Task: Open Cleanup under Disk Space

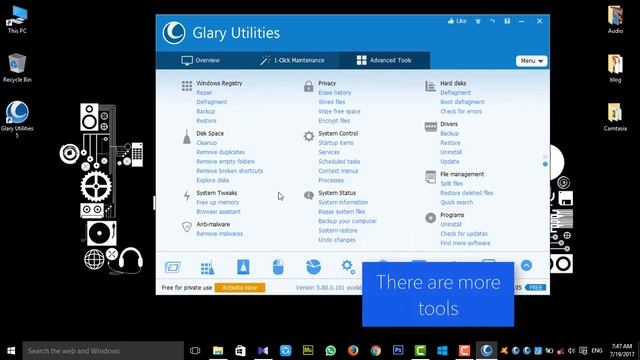Action: pyautogui.click(x=207, y=143)
